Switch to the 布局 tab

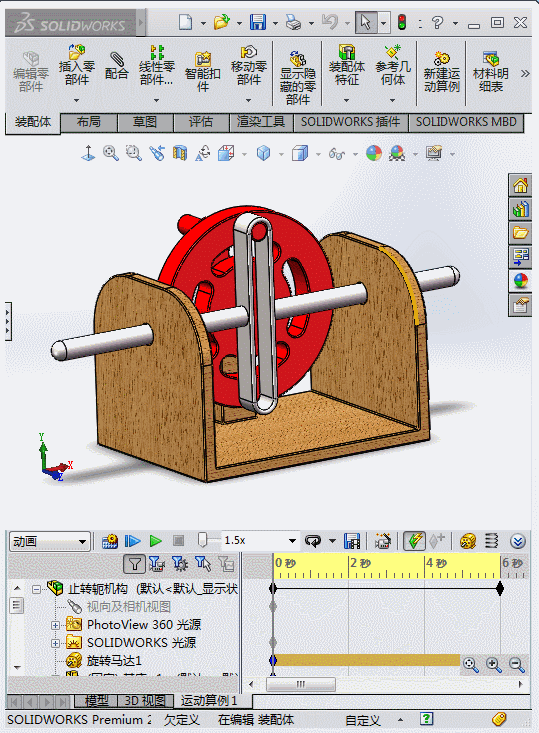tap(88, 122)
